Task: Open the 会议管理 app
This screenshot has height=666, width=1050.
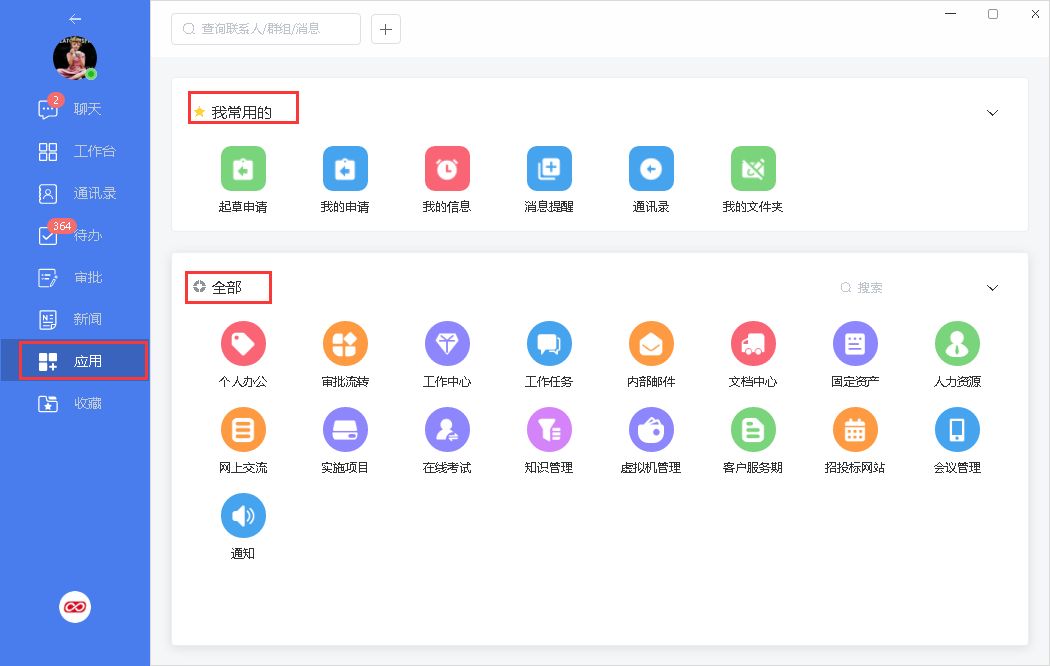Action: pyautogui.click(x=957, y=430)
